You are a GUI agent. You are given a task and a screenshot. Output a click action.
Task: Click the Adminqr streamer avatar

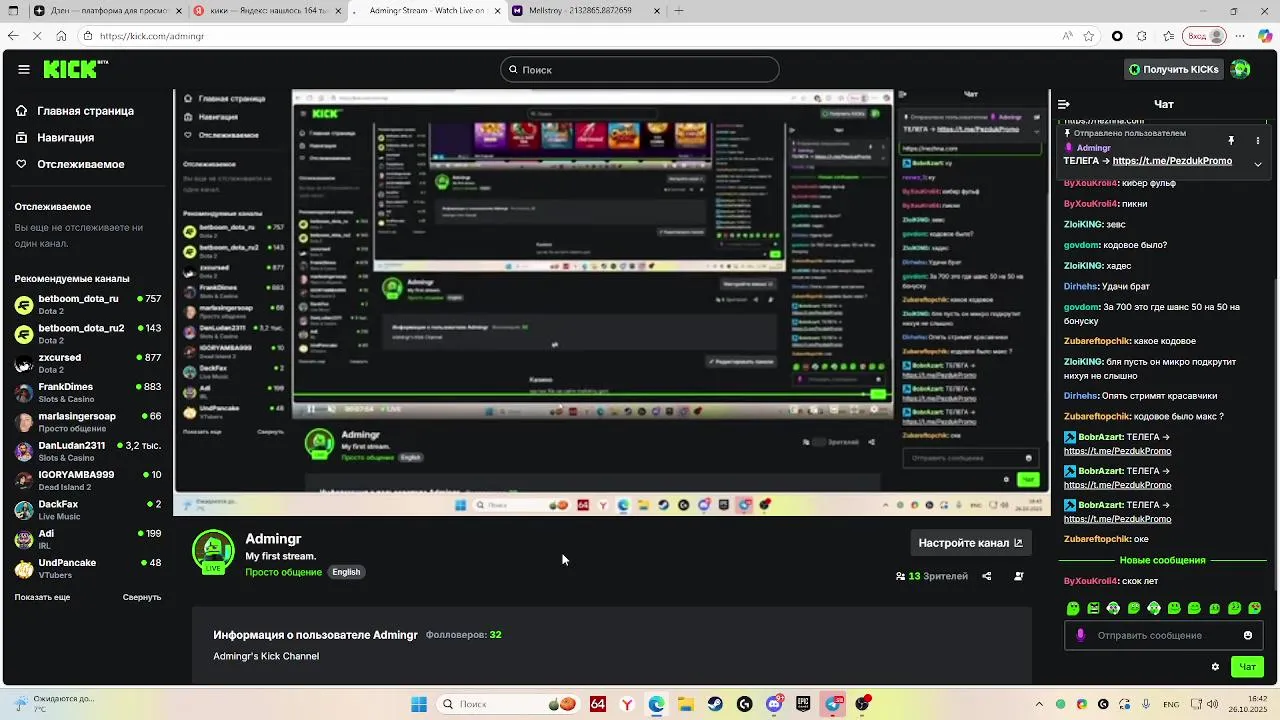(x=213, y=551)
